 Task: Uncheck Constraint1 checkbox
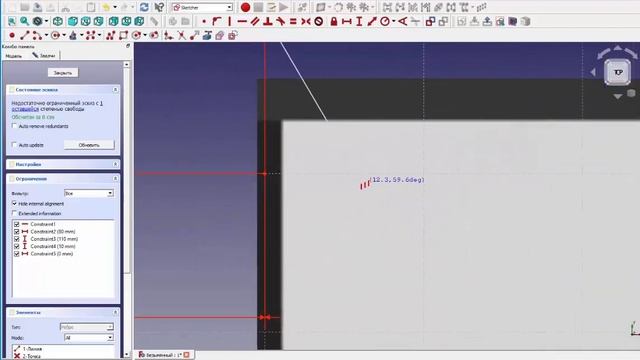pos(16,224)
